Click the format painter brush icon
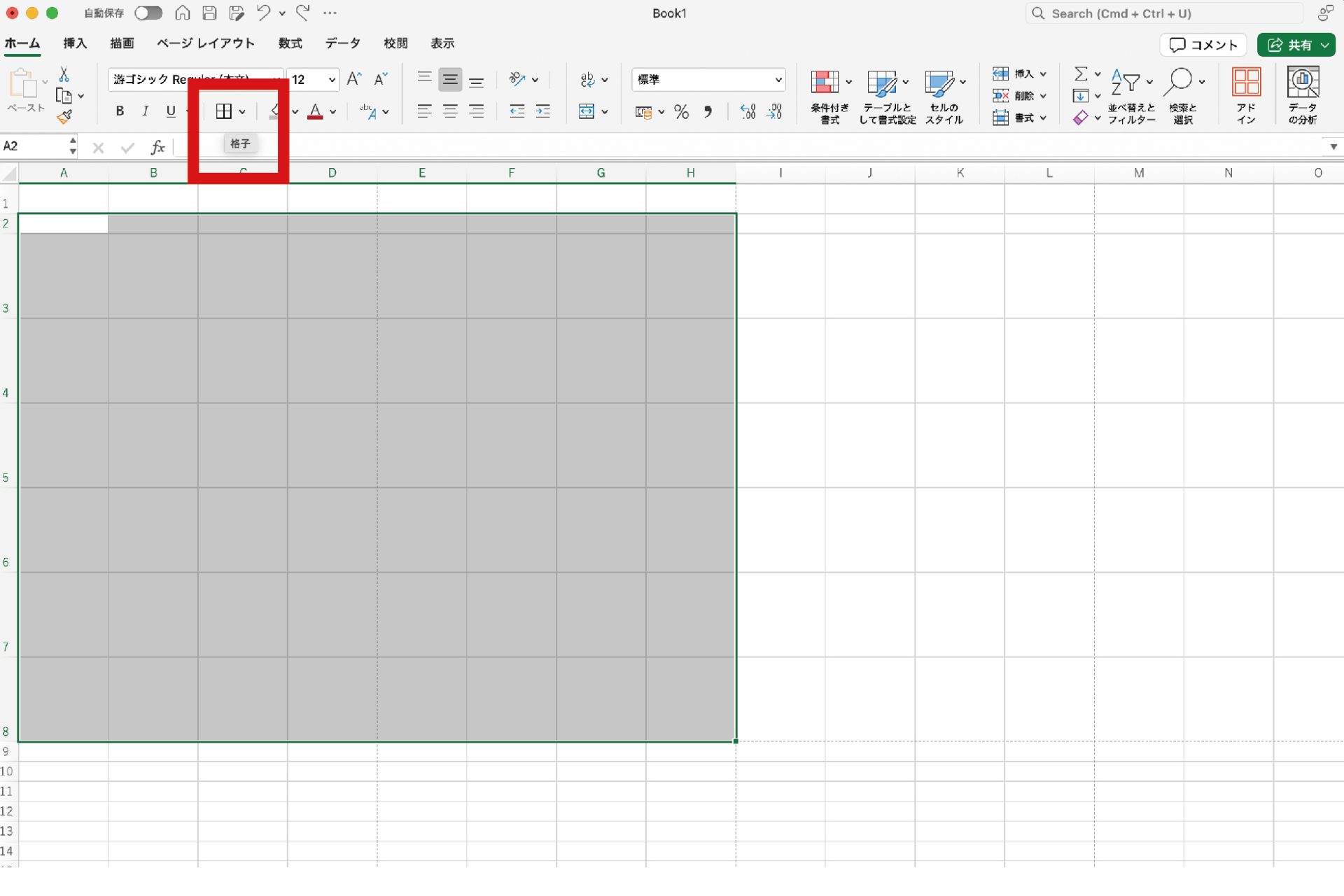The height and width of the screenshot is (896, 1344). 64,117
